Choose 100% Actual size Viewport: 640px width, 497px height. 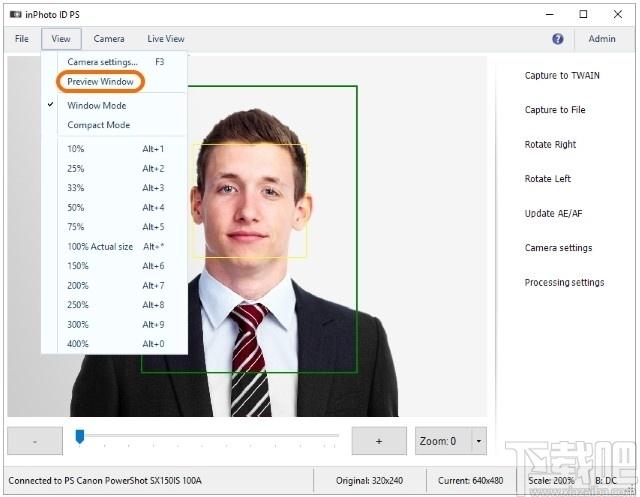(114, 246)
